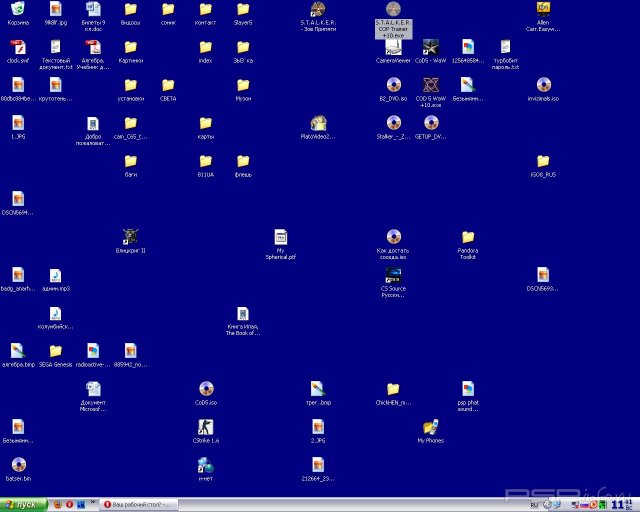Open the SEGA Genesis folder
Viewport: 640px width, 512px height.
56,351
